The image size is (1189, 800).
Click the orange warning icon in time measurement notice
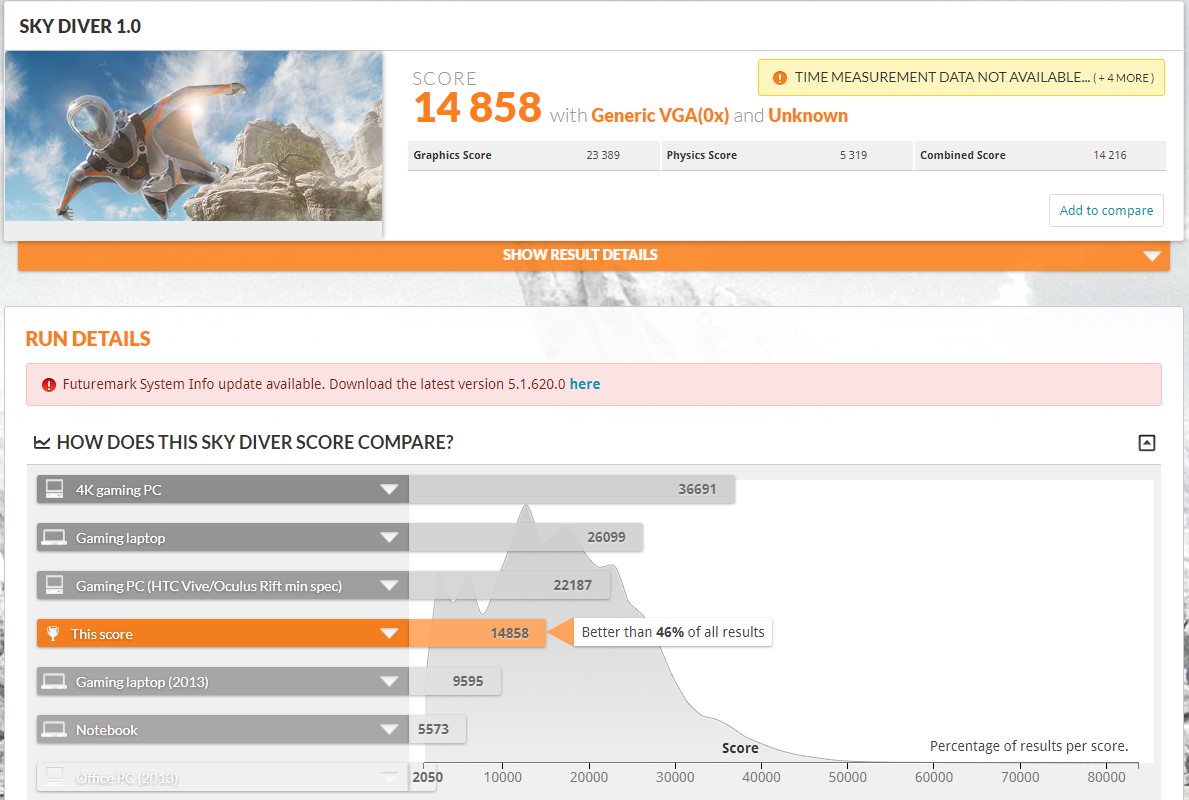(x=779, y=77)
